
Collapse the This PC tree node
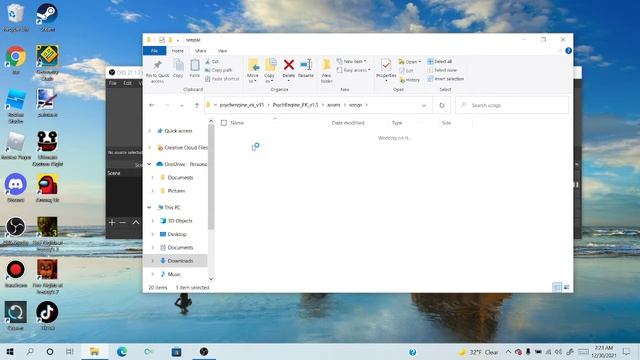coord(149,207)
